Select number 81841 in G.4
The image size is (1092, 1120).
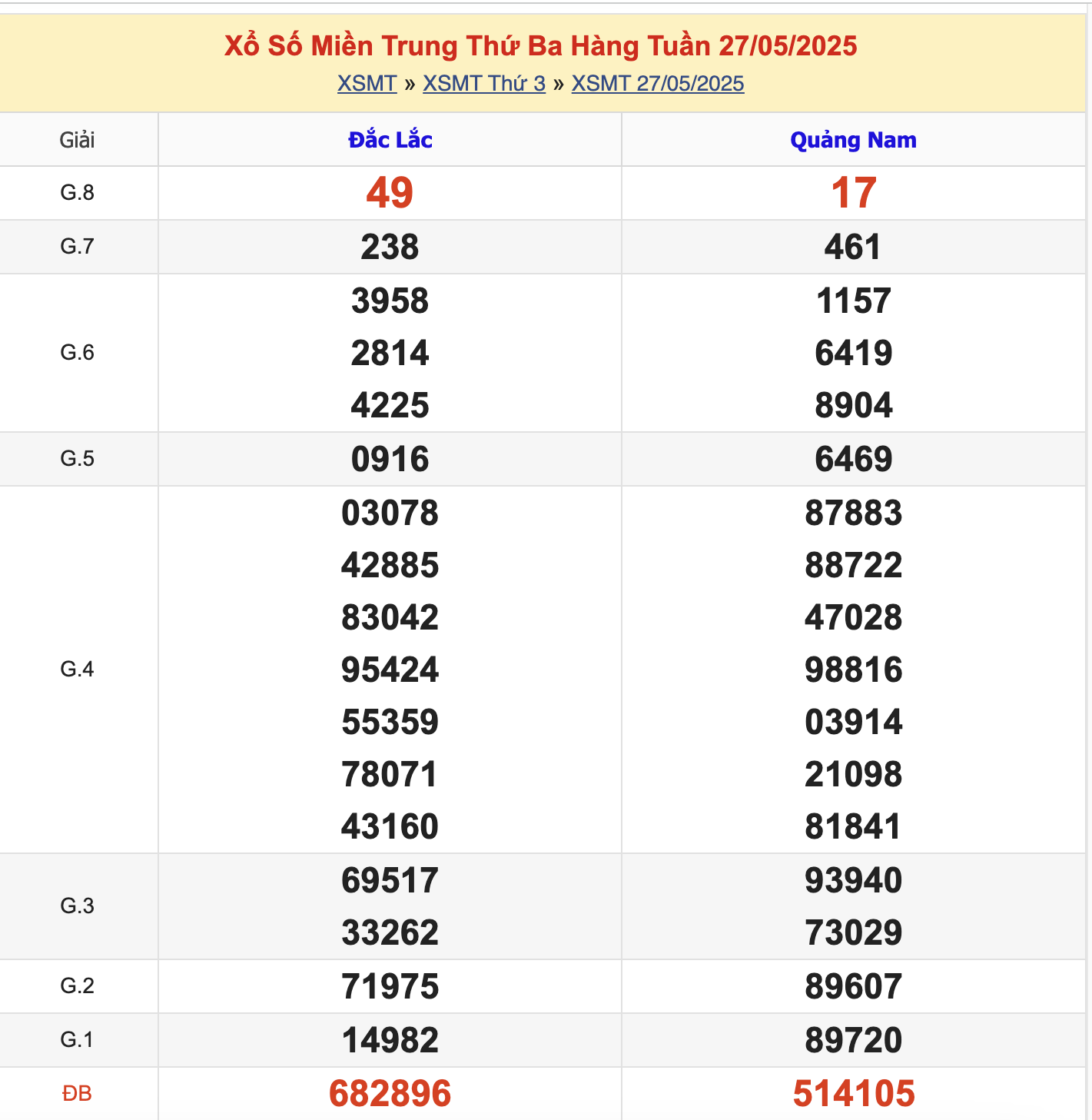coord(854,826)
